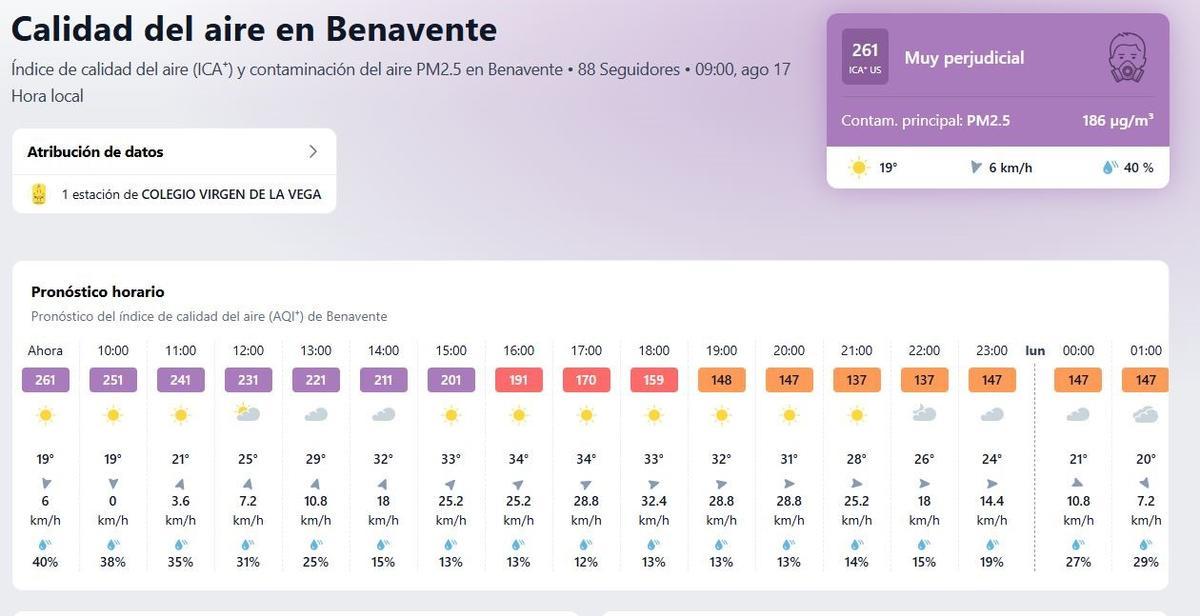Click the humidity droplet icon under 18:00
The height and width of the screenshot is (616, 1200).
pos(653,545)
